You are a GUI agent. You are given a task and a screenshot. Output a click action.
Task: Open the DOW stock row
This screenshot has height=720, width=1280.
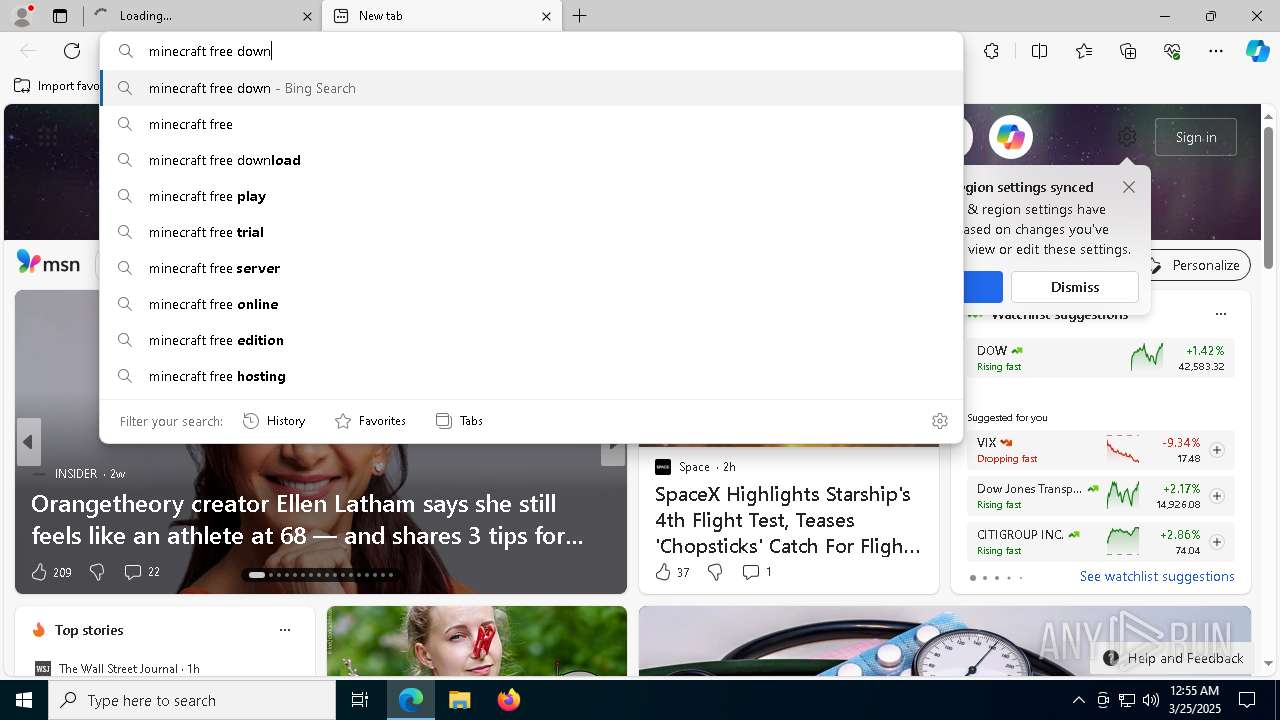[x=1100, y=358]
